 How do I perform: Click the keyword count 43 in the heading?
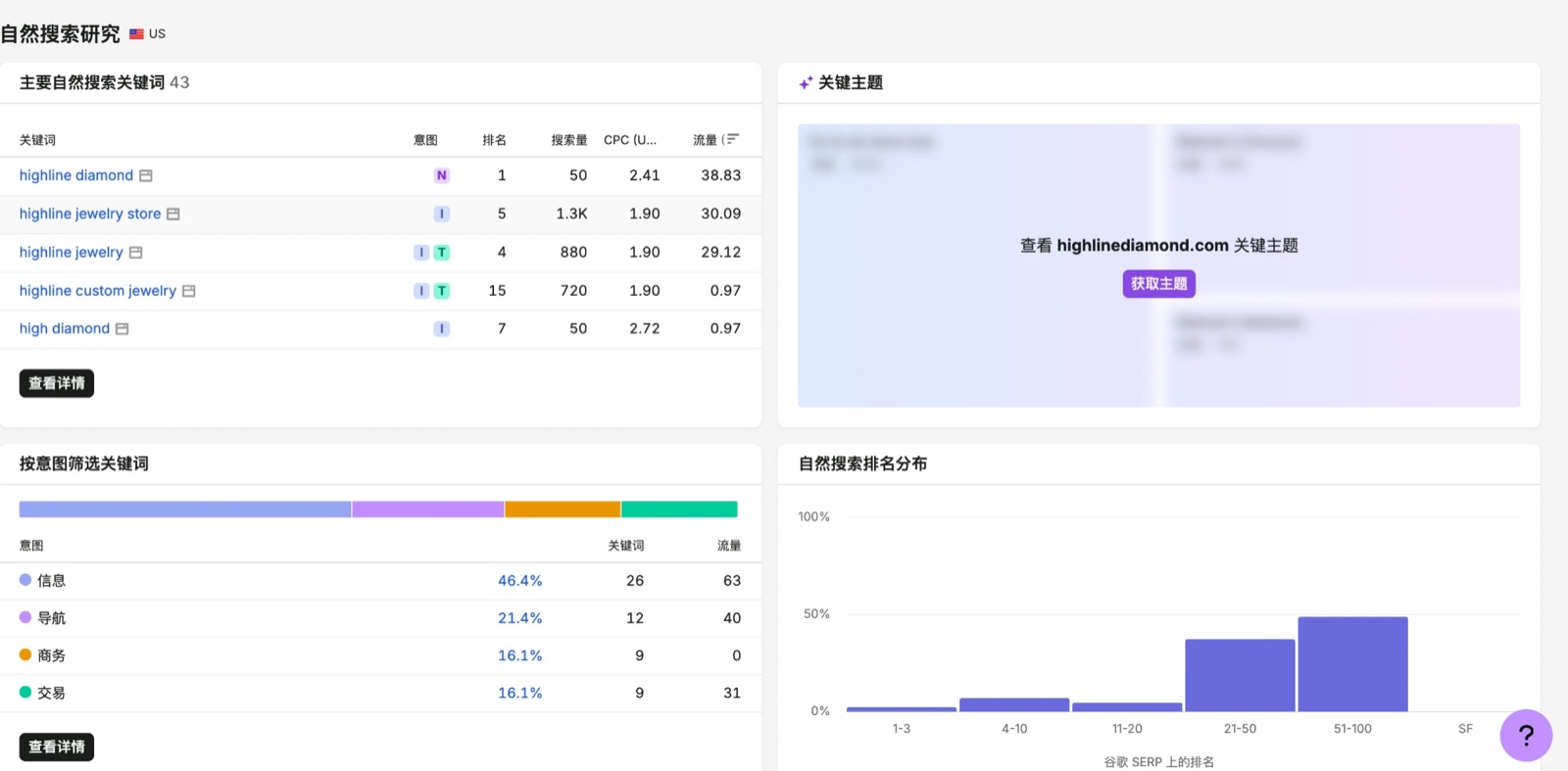(179, 82)
